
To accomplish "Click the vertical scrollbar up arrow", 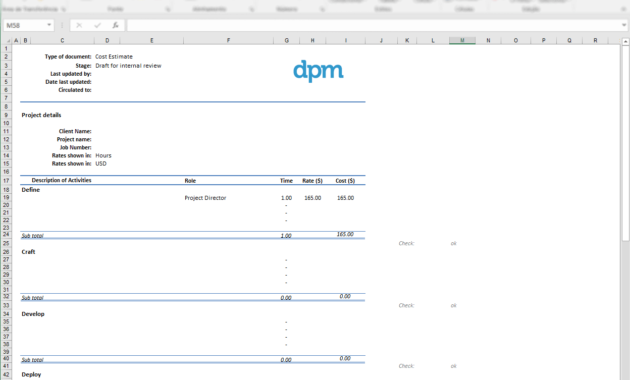I will pos(625,41).
